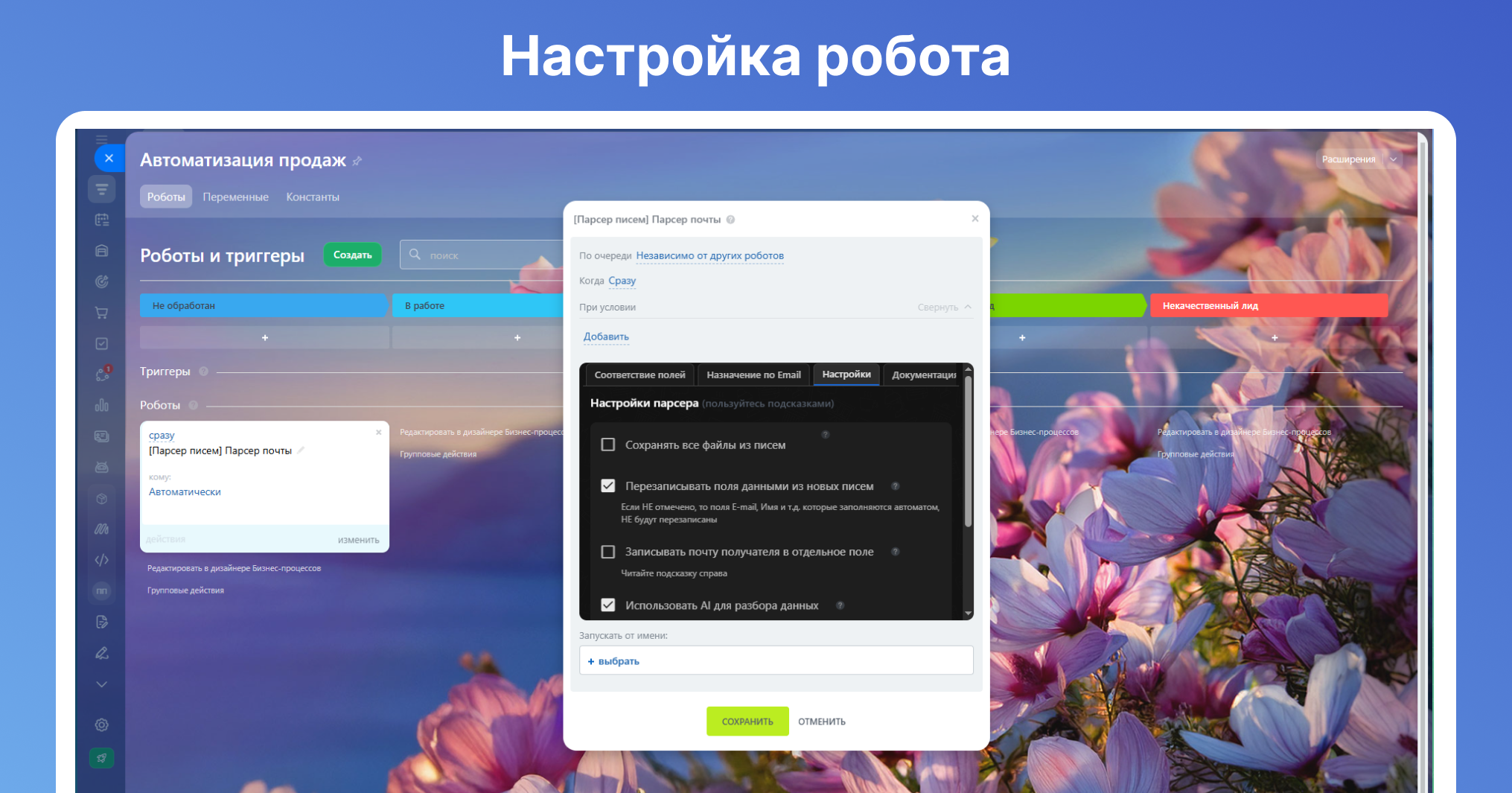Click Групповые действия under Не обработан

pos(185,590)
